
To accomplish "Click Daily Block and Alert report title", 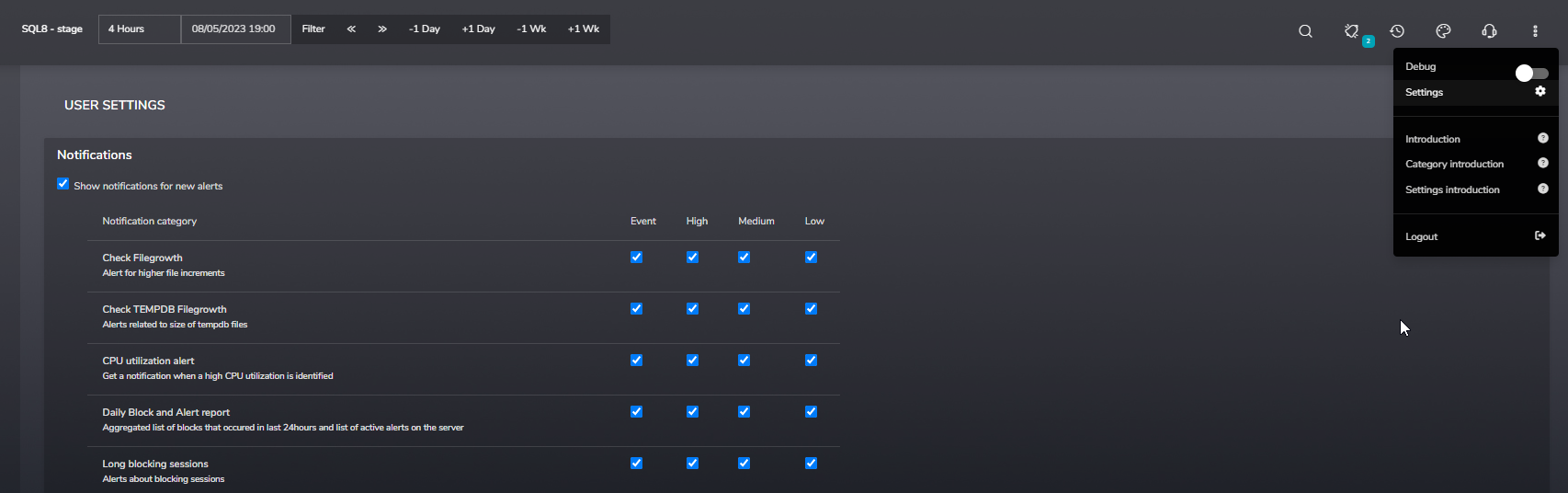I will pyautogui.click(x=166, y=412).
